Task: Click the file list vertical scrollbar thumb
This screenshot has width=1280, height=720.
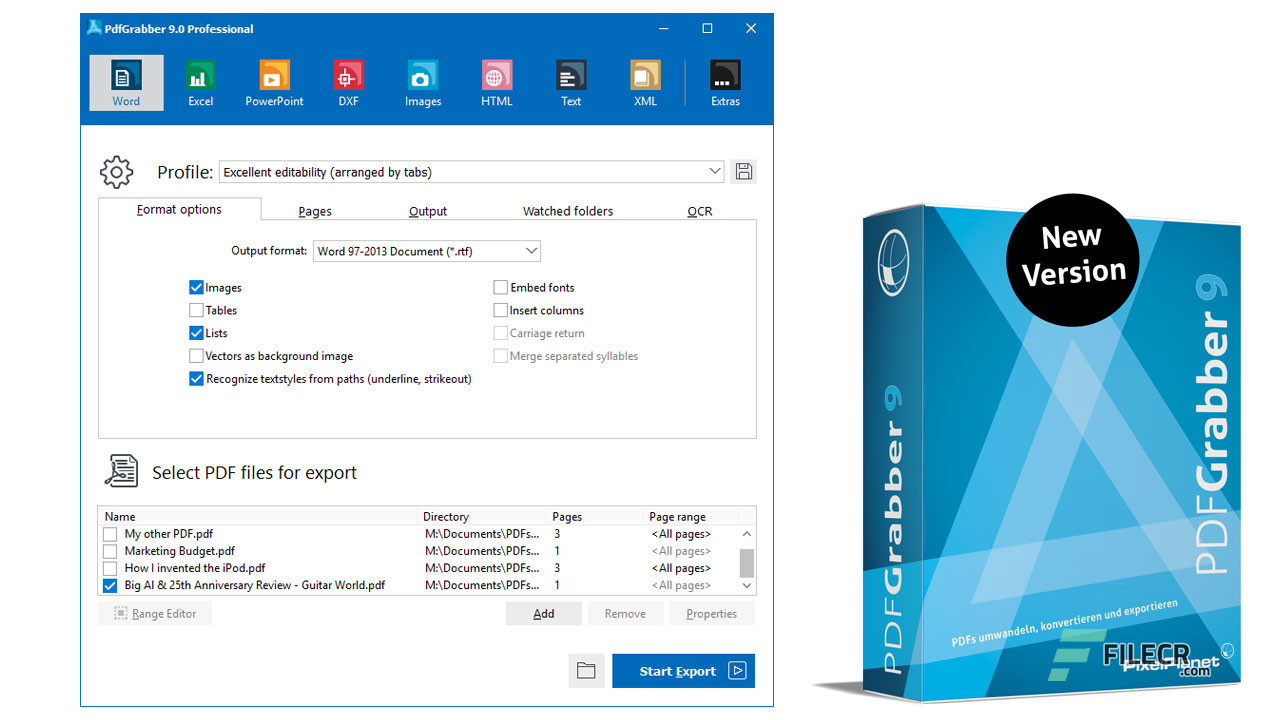Action: [747, 563]
